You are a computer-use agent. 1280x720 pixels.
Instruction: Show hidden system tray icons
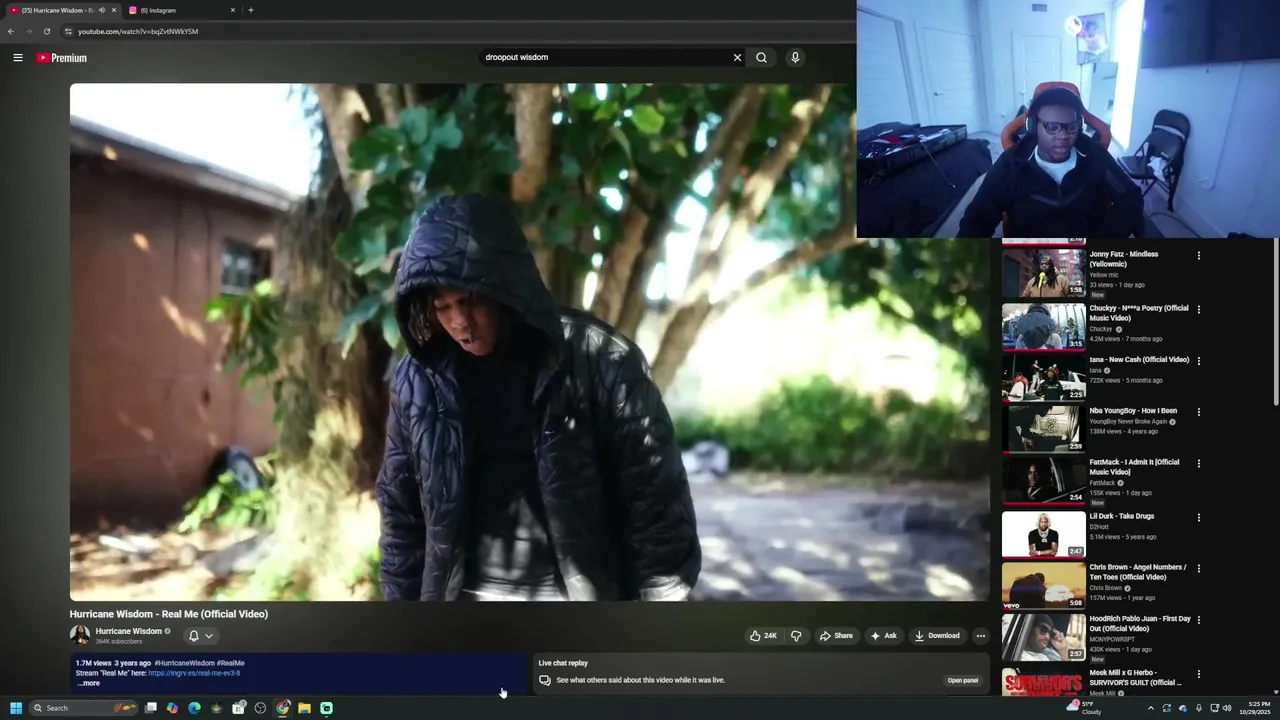coord(1150,708)
